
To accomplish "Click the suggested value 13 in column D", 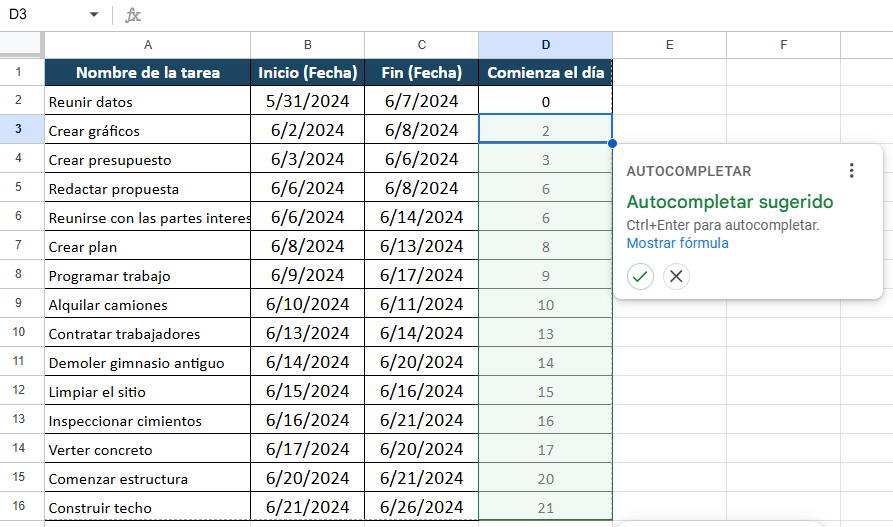I will [x=546, y=333].
